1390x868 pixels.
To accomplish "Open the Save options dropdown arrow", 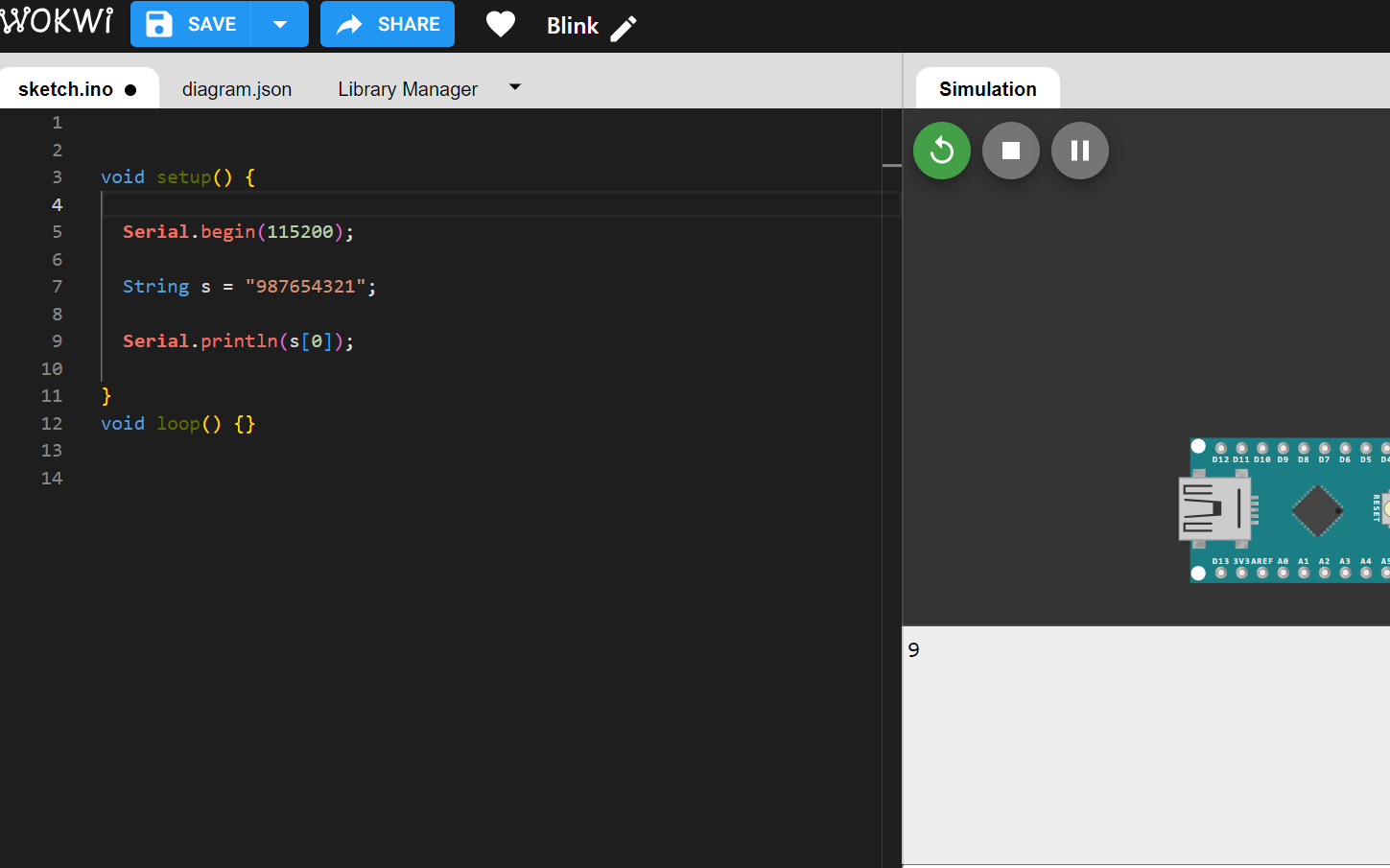I will point(280,24).
